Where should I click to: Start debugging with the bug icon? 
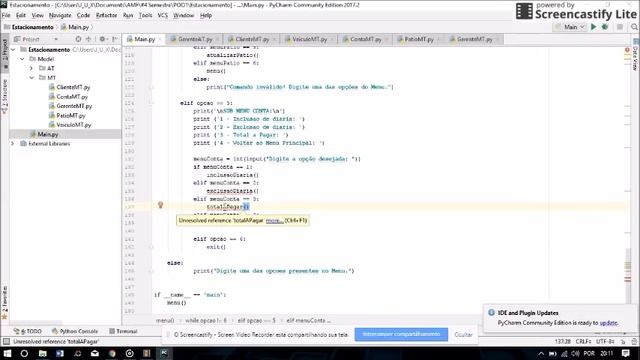pos(605,27)
